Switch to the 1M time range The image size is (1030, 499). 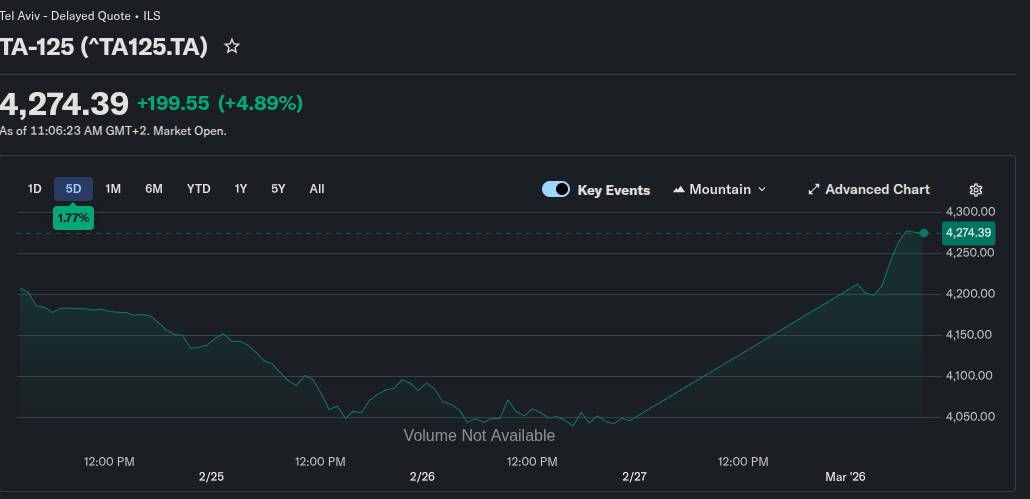[113, 189]
